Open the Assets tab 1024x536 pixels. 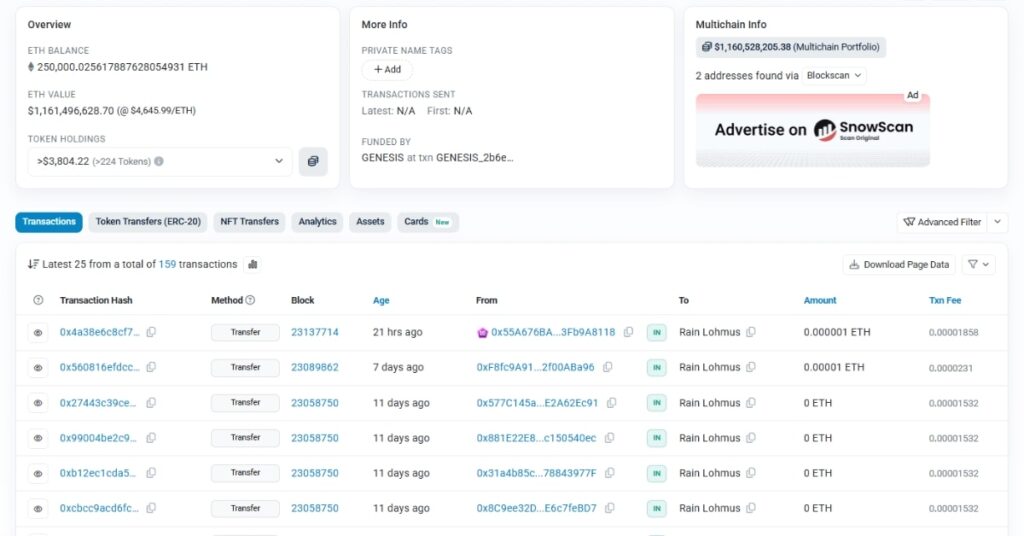pyautogui.click(x=370, y=222)
